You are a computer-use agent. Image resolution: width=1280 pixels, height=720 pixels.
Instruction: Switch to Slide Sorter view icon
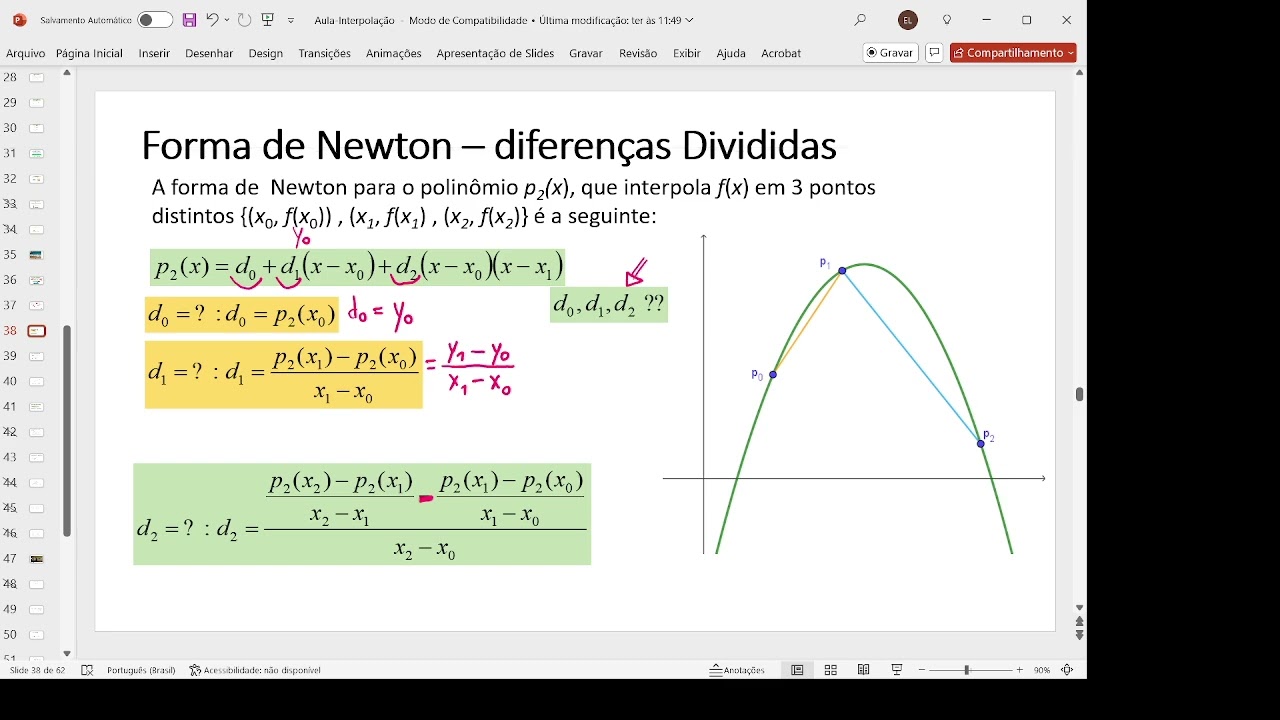[830, 670]
